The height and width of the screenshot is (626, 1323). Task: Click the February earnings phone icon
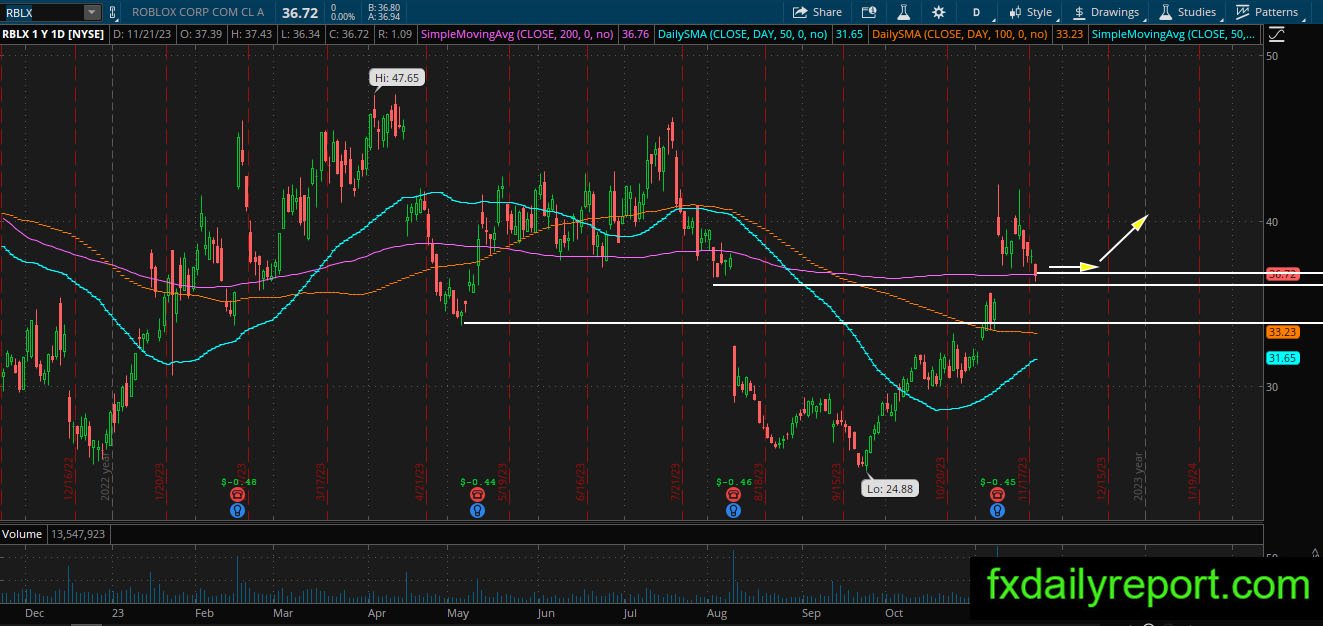coord(237,494)
